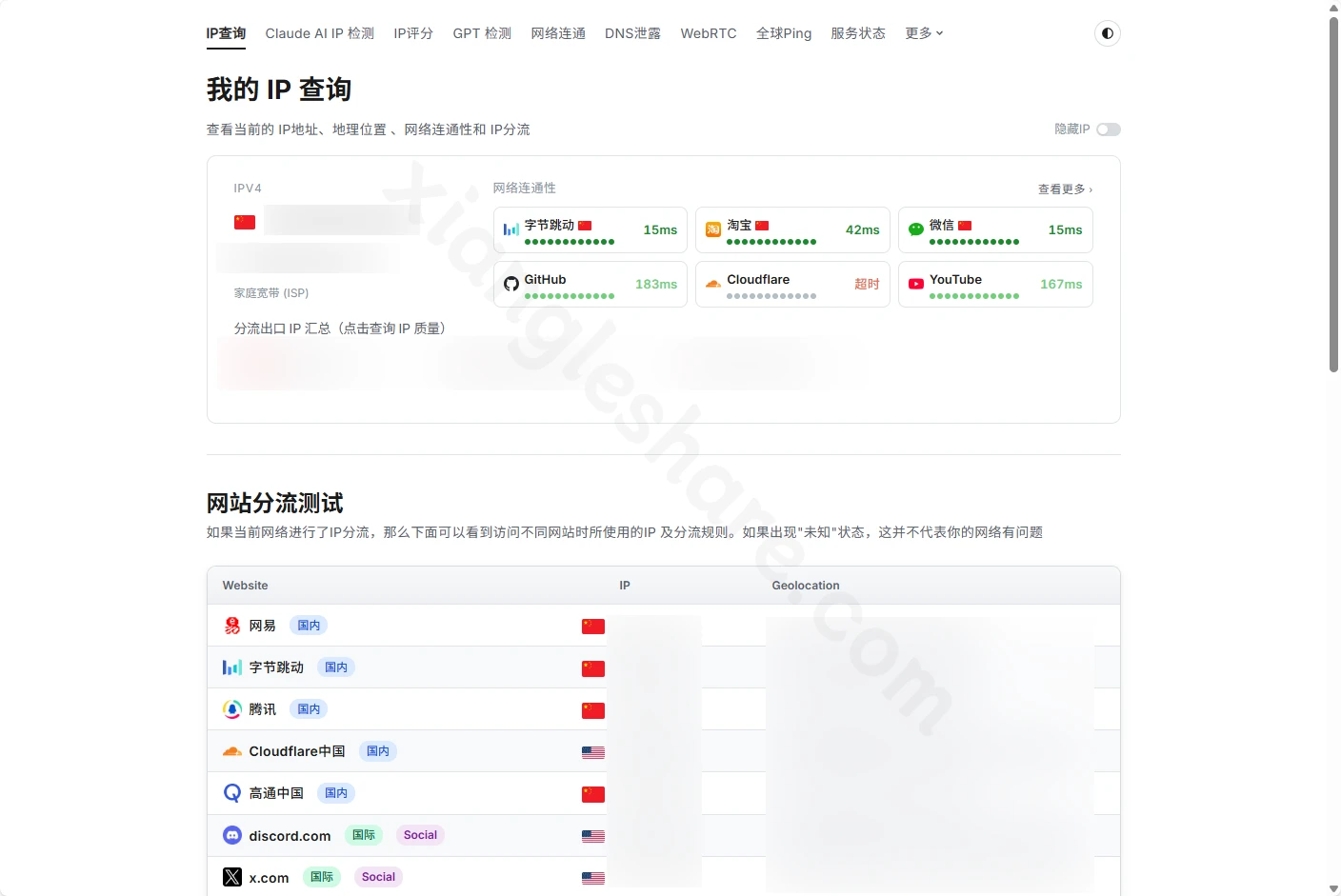Click the Taobao orange icon
The width and height of the screenshot is (1341, 896).
pos(713,229)
